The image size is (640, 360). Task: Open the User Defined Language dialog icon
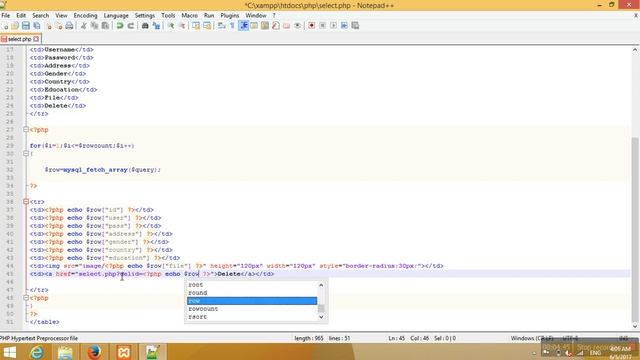click(254, 26)
